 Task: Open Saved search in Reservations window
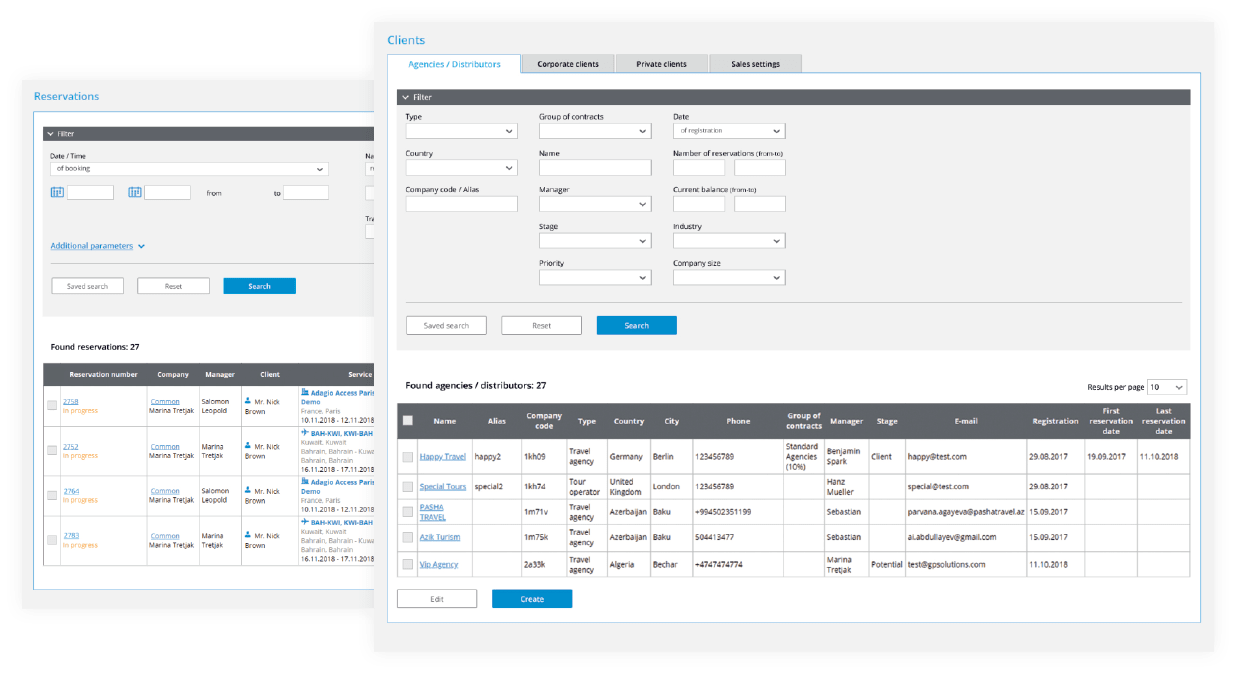[87, 286]
